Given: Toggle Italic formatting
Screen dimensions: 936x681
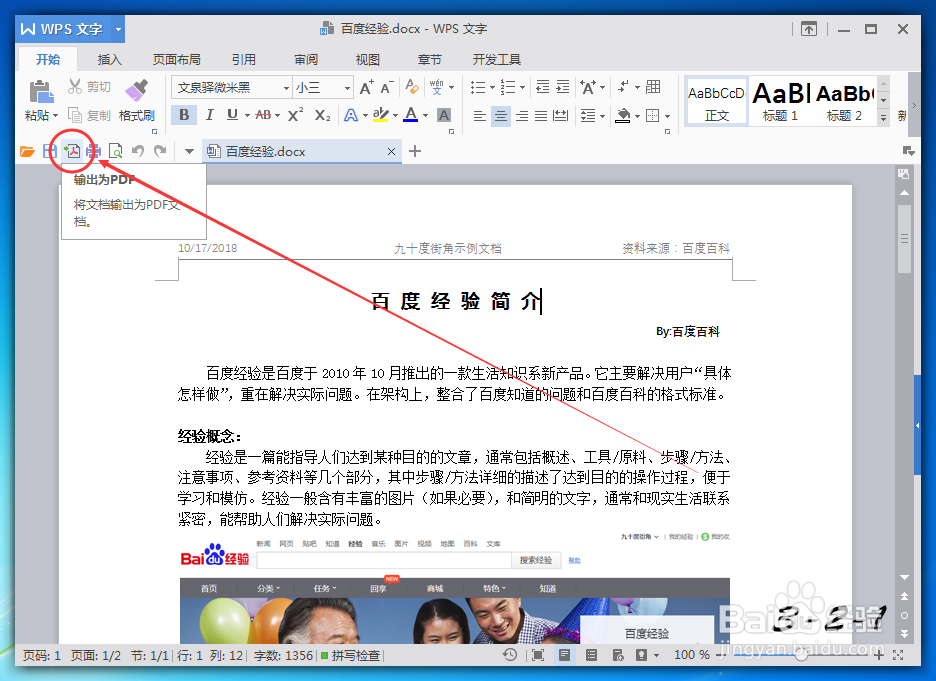Looking at the screenshot, I should pyautogui.click(x=210, y=115).
